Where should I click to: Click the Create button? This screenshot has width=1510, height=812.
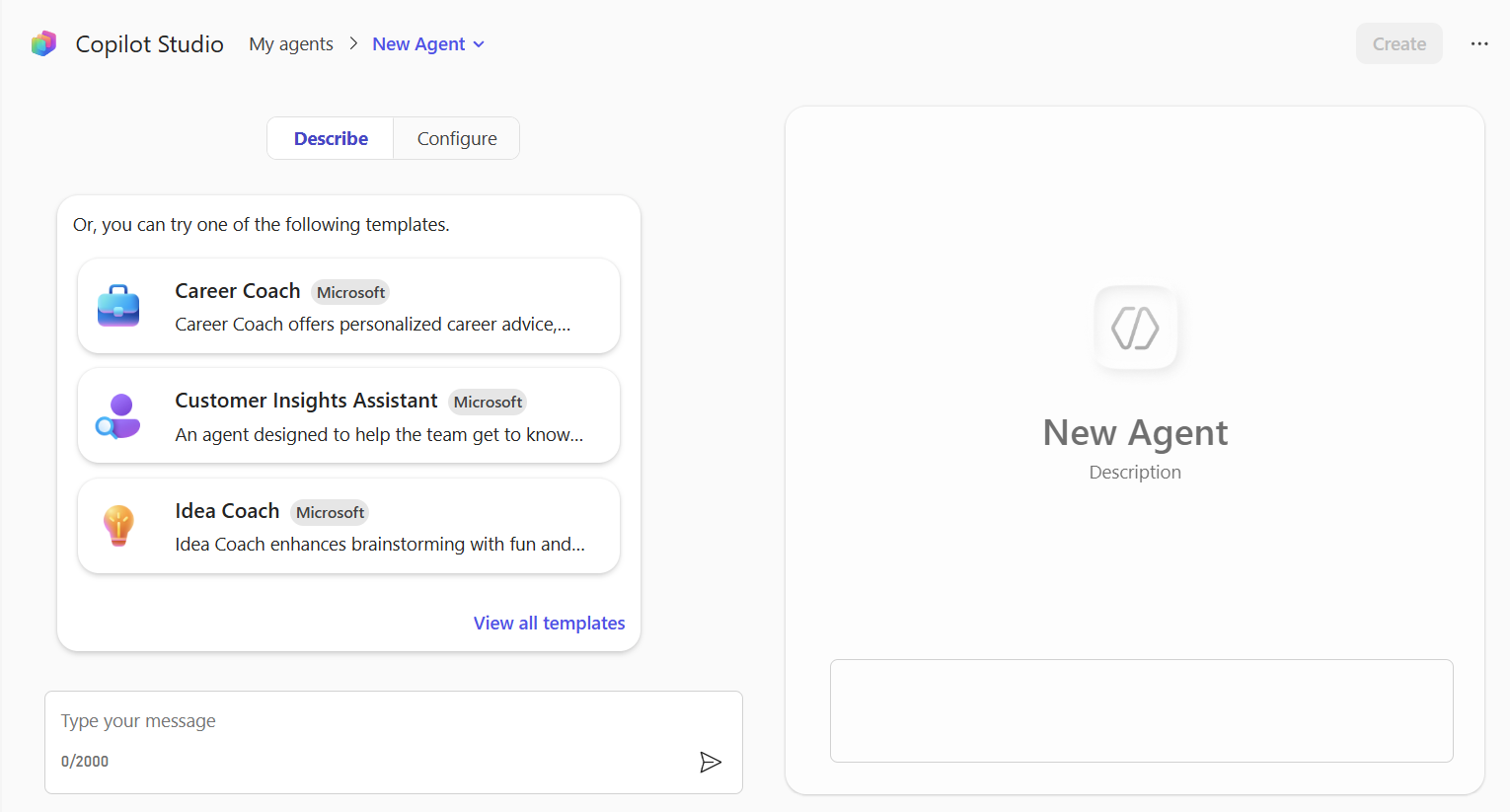tap(1398, 42)
